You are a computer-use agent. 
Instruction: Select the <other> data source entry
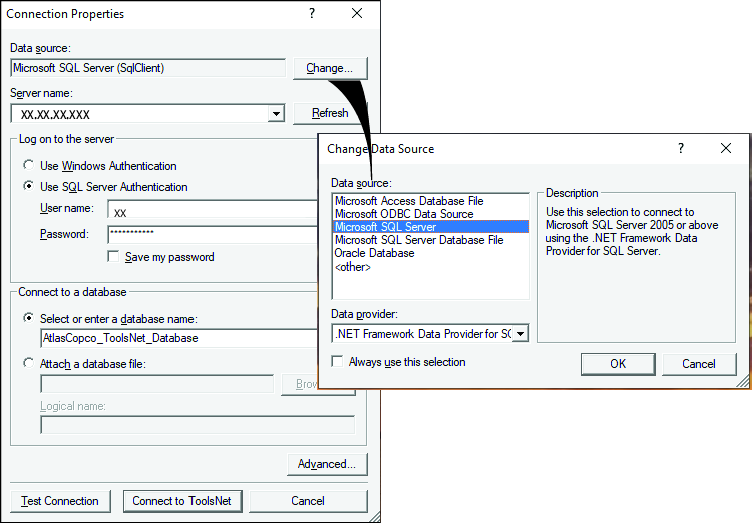point(430,267)
